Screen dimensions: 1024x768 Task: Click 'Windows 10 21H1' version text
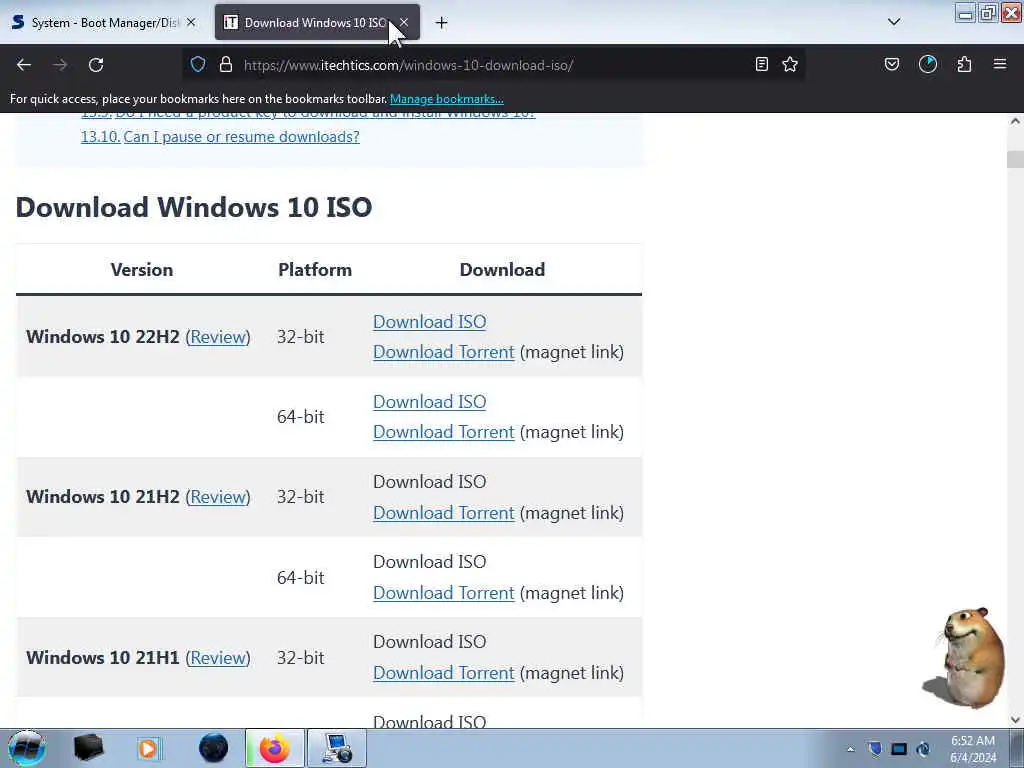tap(103, 658)
